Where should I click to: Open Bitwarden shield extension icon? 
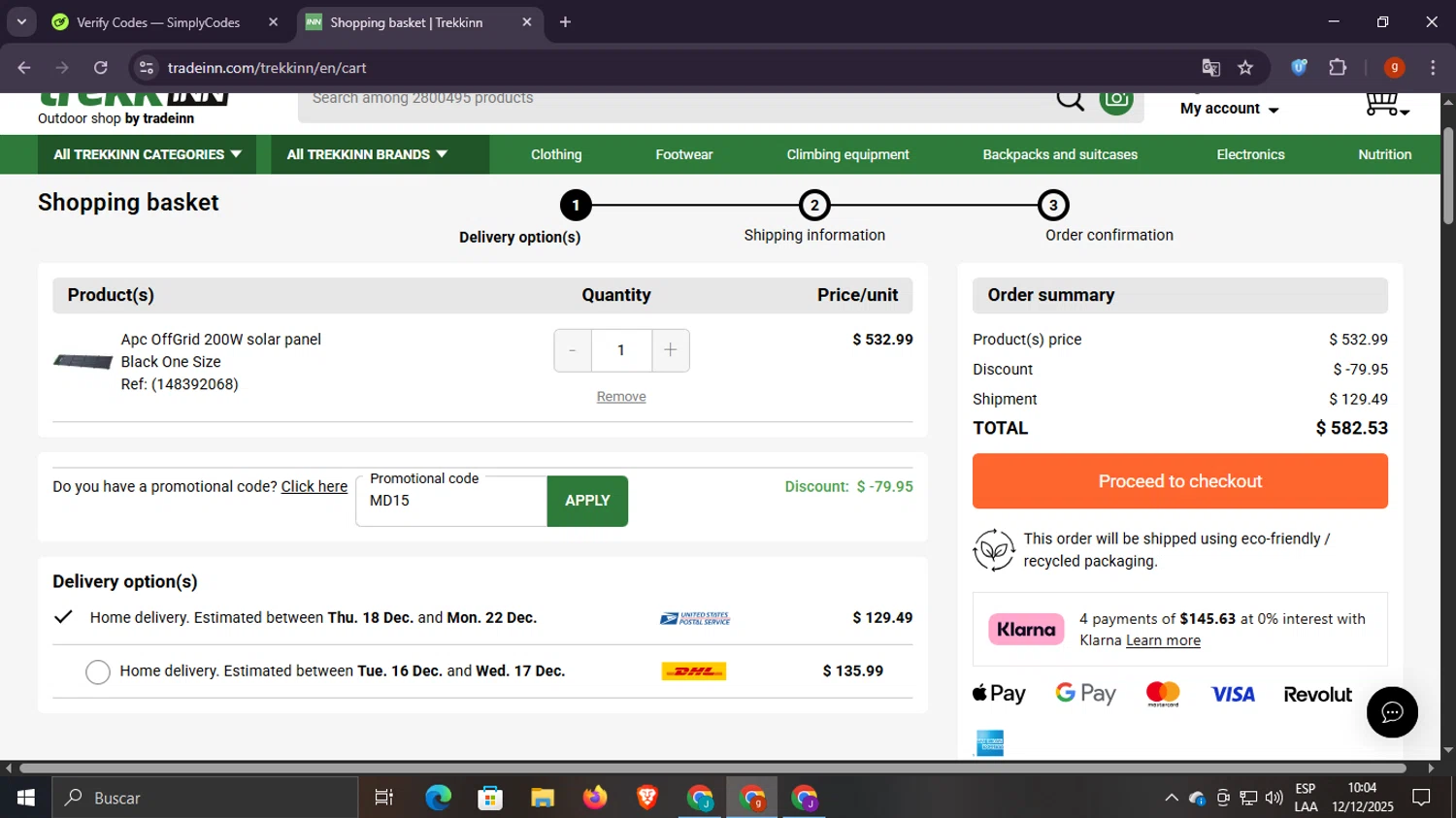coord(1299,68)
